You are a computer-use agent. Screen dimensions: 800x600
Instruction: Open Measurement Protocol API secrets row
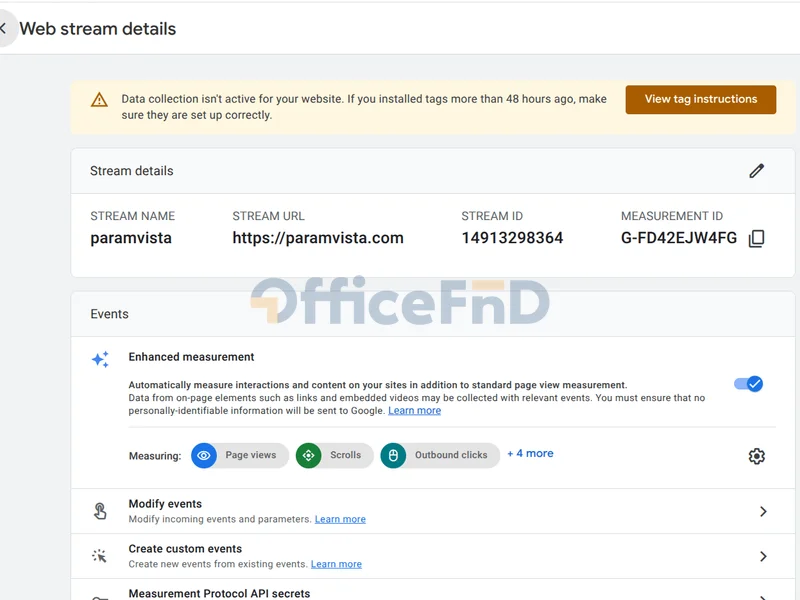click(x=433, y=590)
